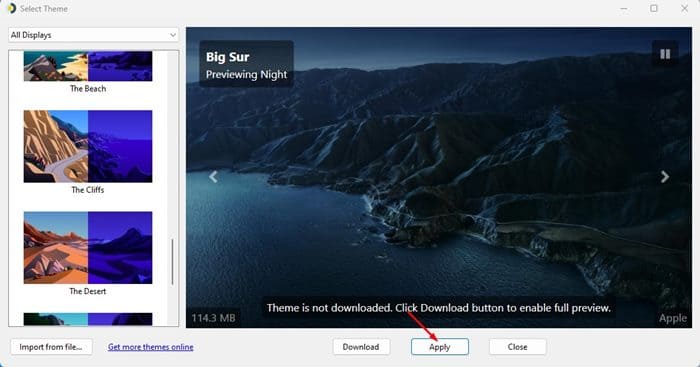This screenshot has height=367, width=700.
Task: Click the theme not downloaded message
Action: [438, 308]
